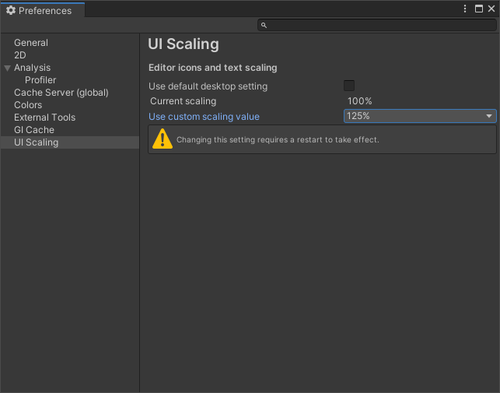The width and height of the screenshot is (500, 393).
Task: Click the restart required warning message
Action: click(x=278, y=140)
